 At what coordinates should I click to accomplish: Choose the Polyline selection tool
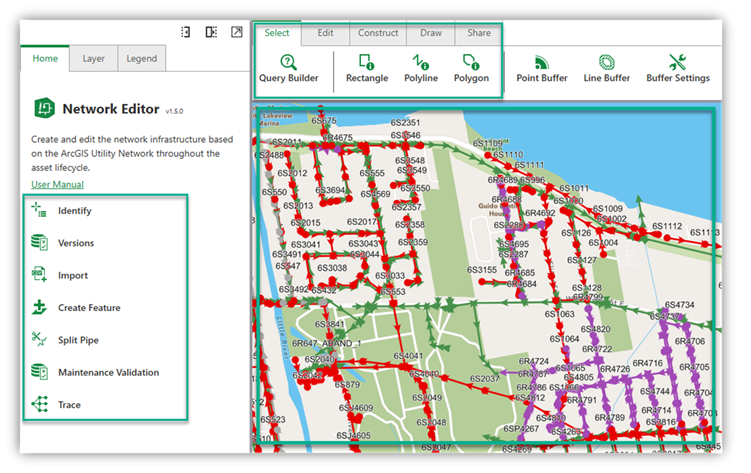420,68
